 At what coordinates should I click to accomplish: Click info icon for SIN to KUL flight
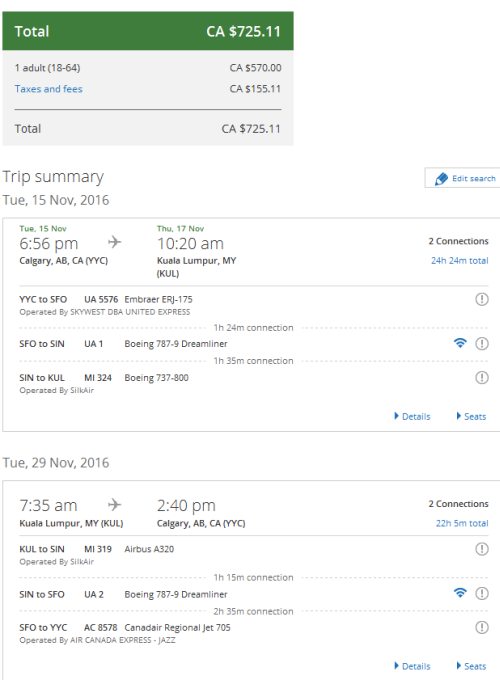(482, 377)
